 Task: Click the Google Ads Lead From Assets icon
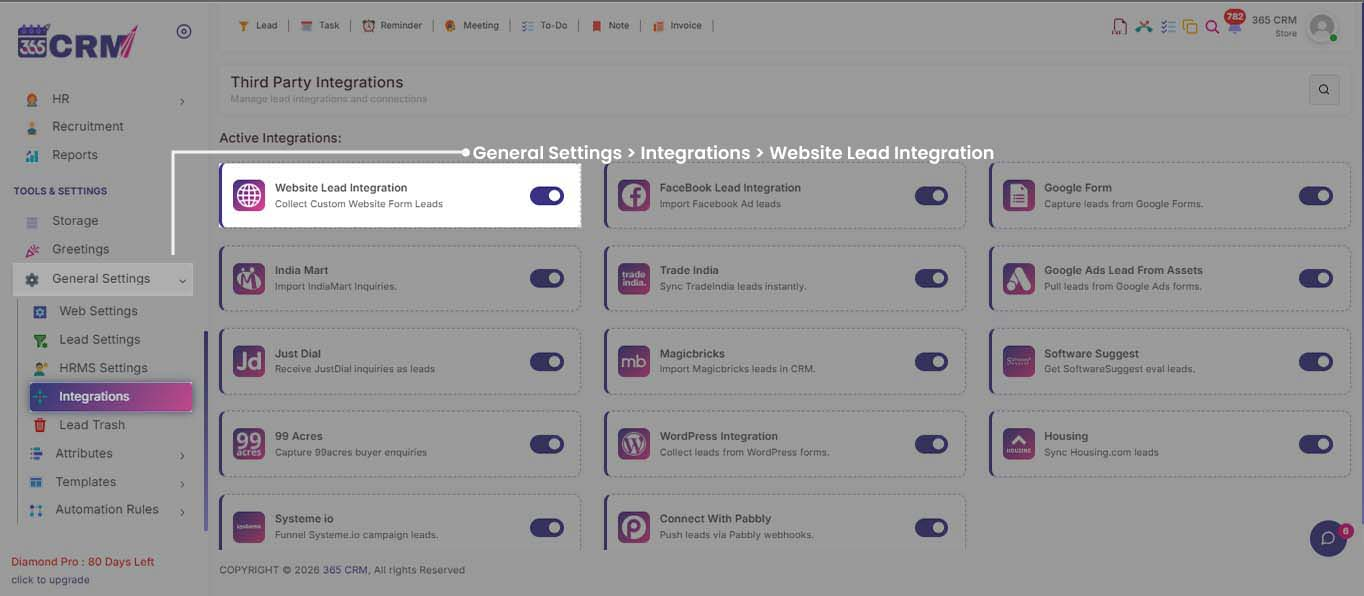click(x=1019, y=278)
